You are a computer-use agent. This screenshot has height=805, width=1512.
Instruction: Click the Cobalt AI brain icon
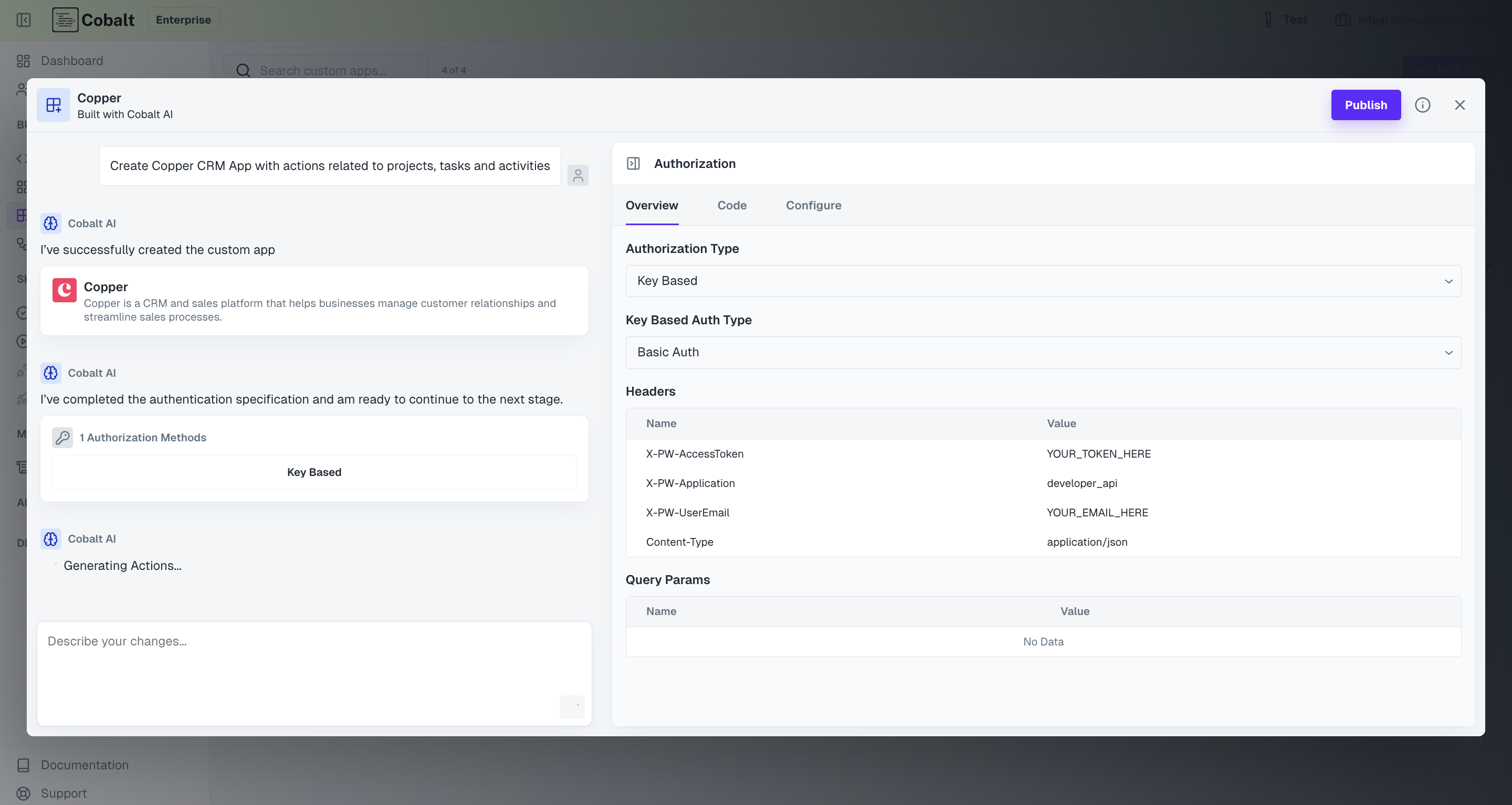(50, 223)
